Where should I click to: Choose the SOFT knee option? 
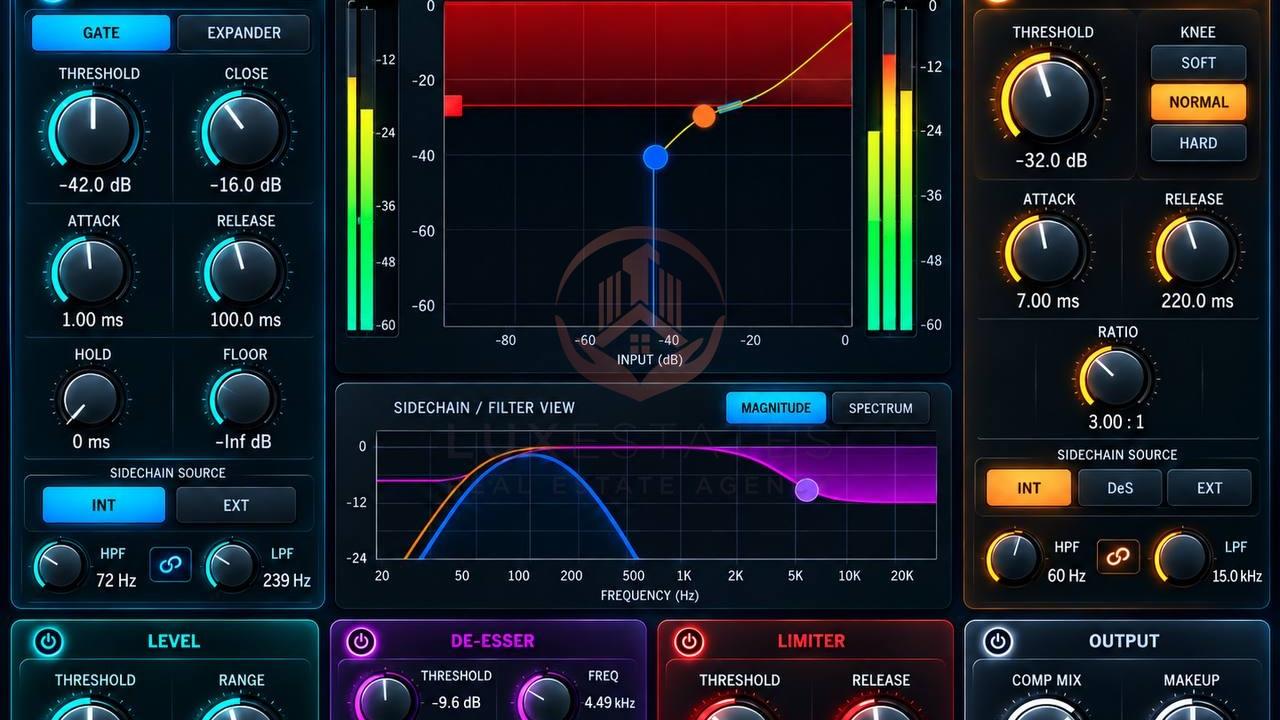pos(1198,63)
